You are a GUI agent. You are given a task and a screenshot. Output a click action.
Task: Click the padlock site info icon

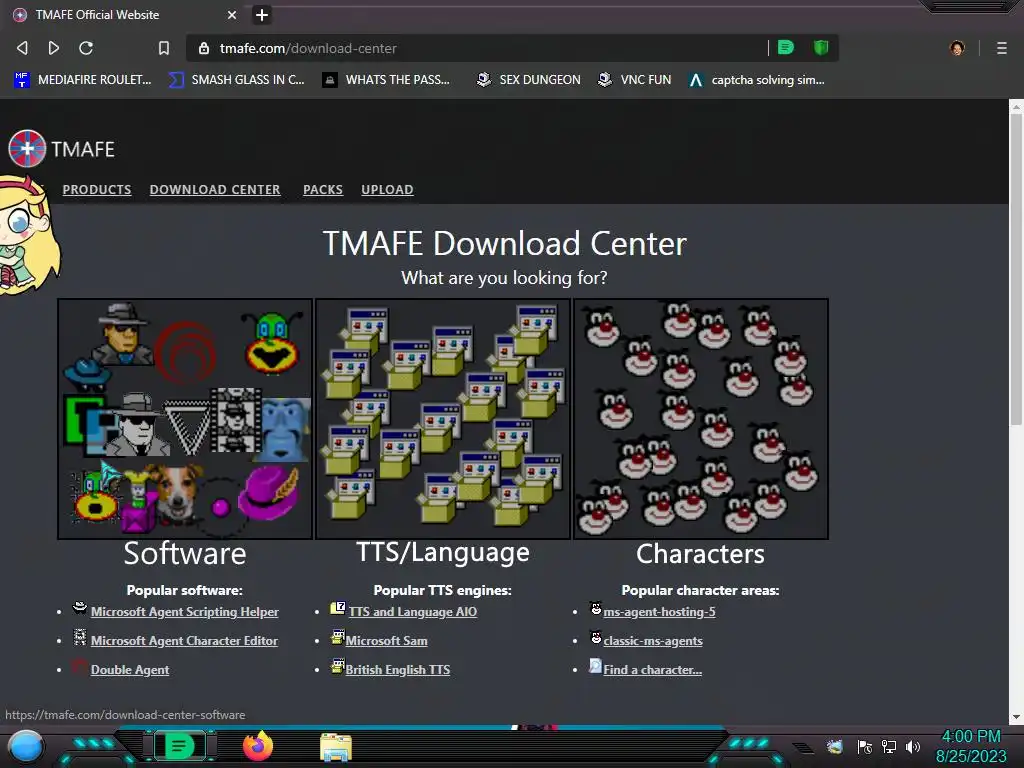pyautogui.click(x=204, y=48)
